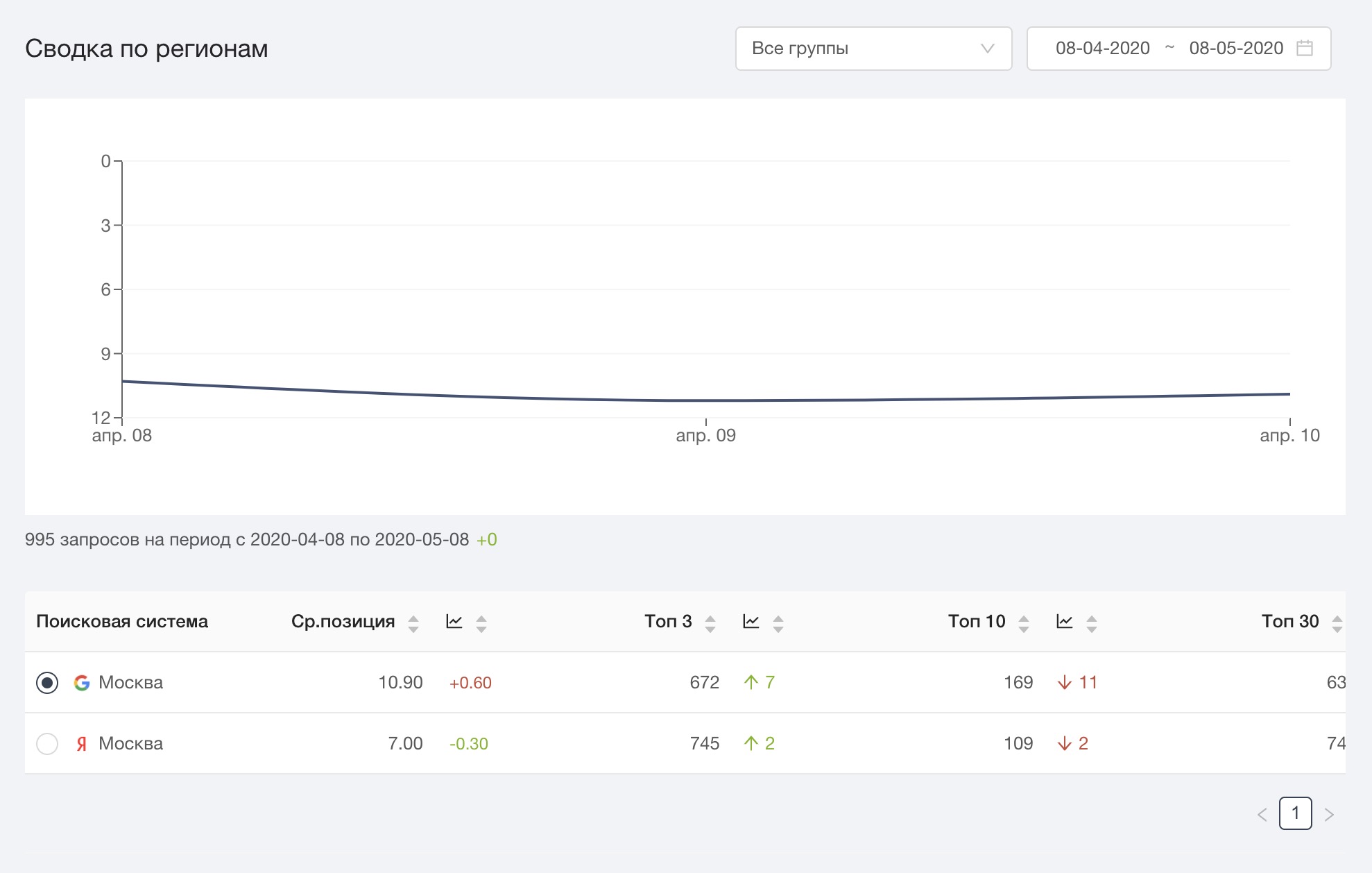The height and width of the screenshot is (873, 1372).
Task: Select the Google Москва radio button
Action: pyautogui.click(x=47, y=682)
